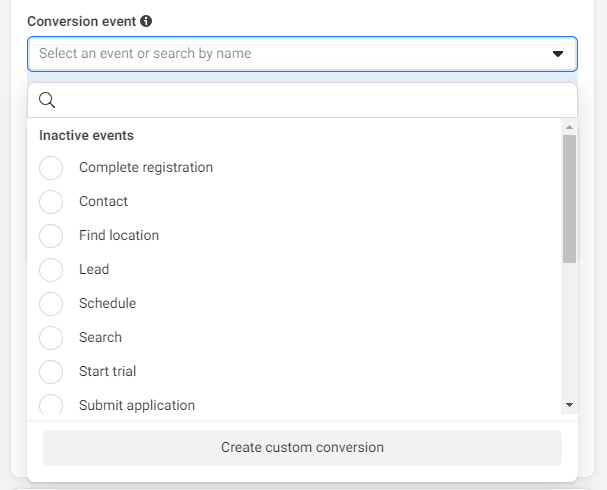Open the conversion event dropdown arrow
This screenshot has height=490, width=607.
pos(557,54)
